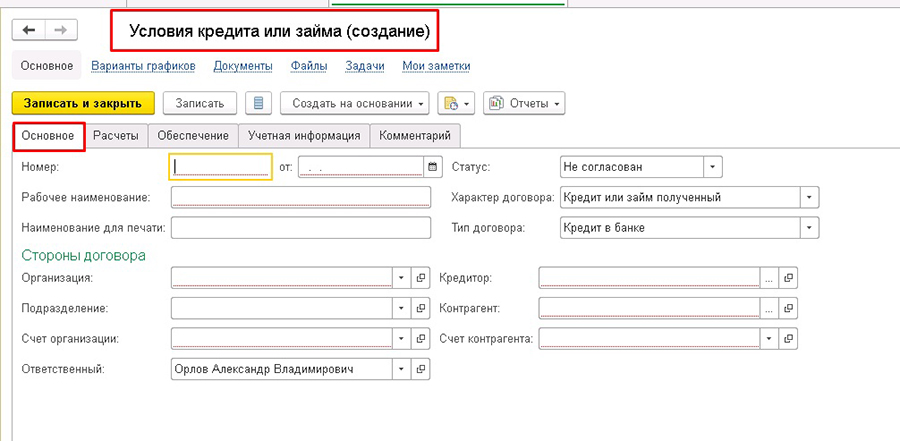Go back with the left arrow button
This screenshot has width=900, height=441.
pos(29,30)
